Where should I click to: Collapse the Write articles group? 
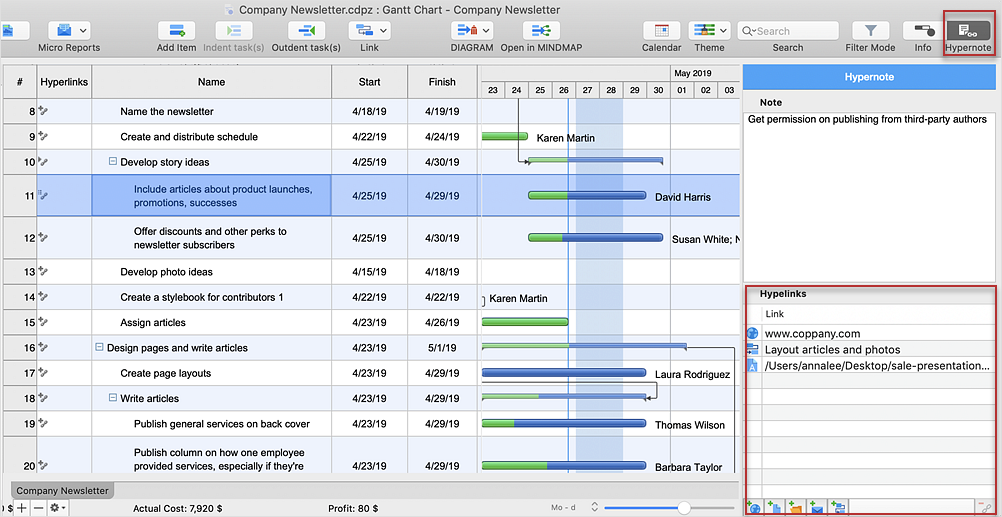click(x=113, y=398)
